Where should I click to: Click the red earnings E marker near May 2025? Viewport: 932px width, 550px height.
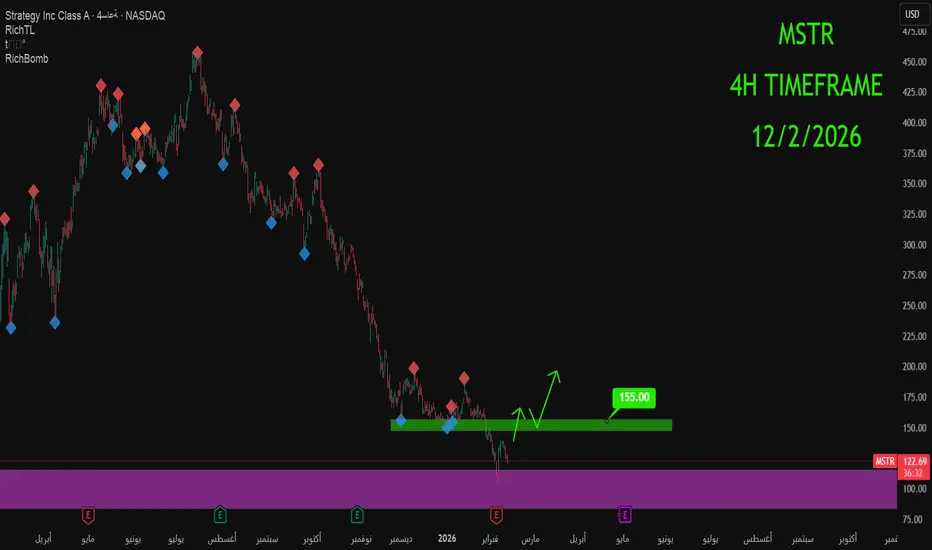pyautogui.click(x=88, y=515)
